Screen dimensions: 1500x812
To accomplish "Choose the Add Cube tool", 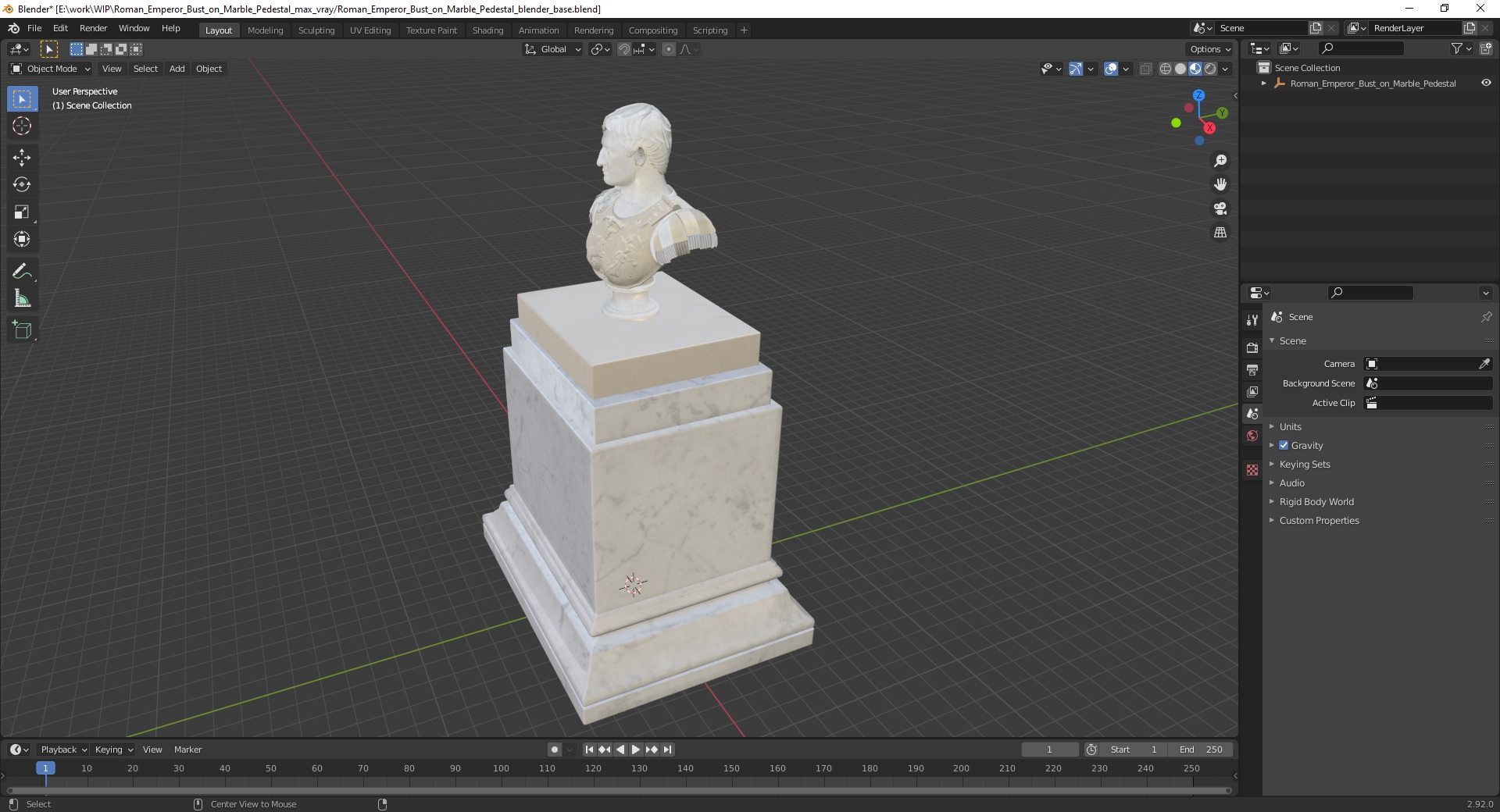I will (22, 330).
